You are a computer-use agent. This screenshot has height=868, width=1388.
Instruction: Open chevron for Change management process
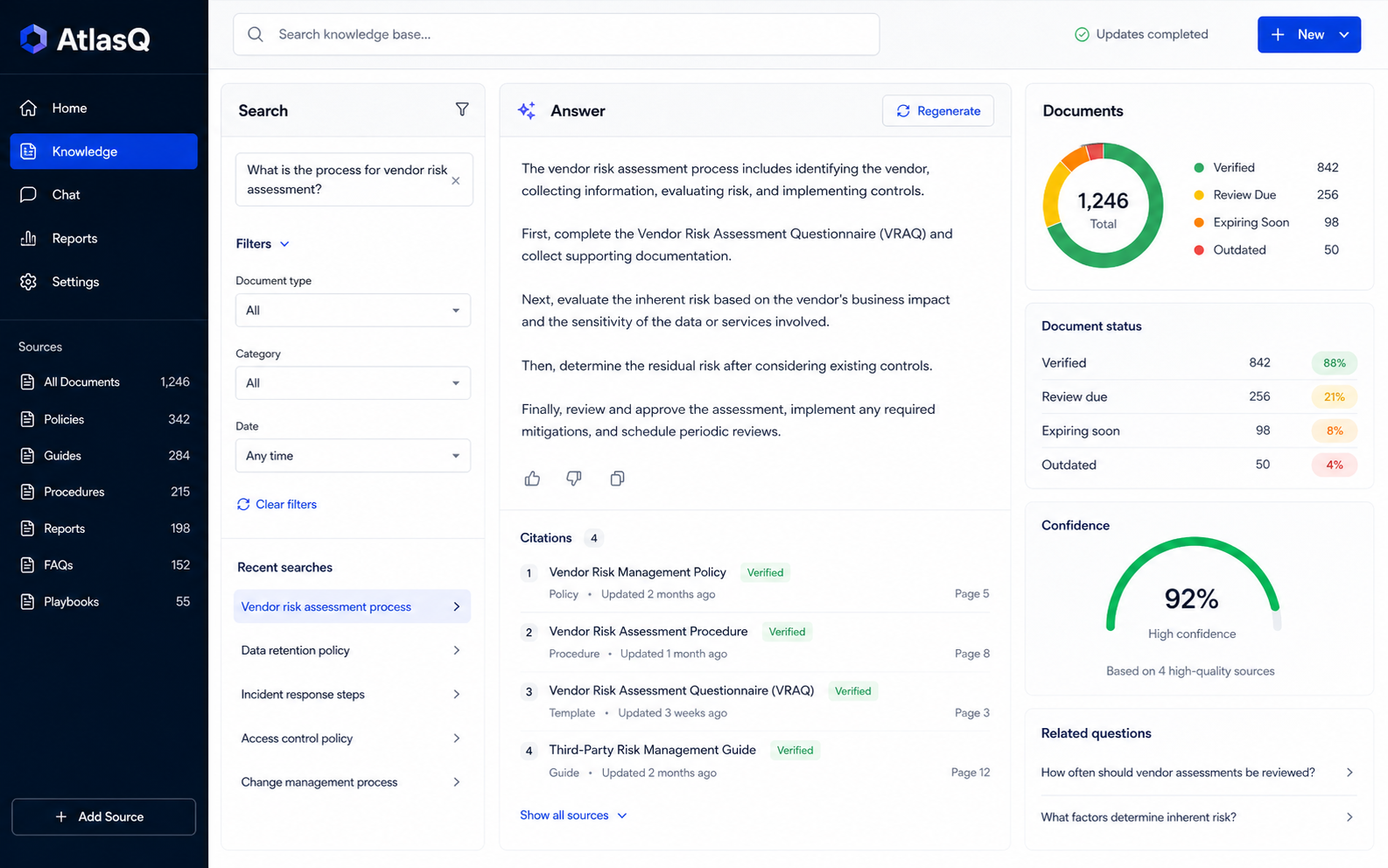tap(457, 782)
